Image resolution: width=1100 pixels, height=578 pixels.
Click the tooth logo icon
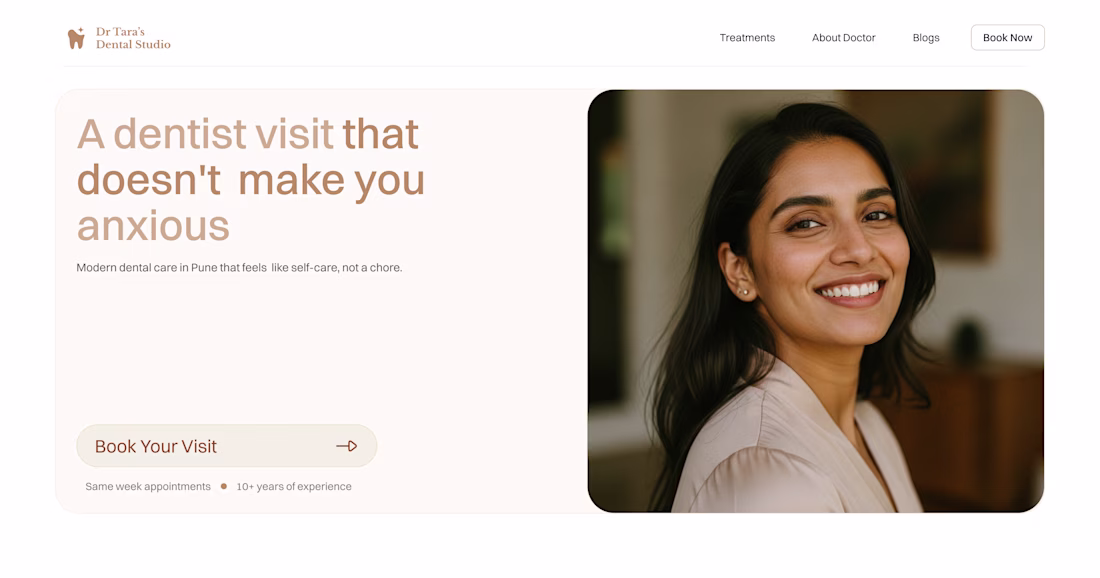tap(76, 38)
